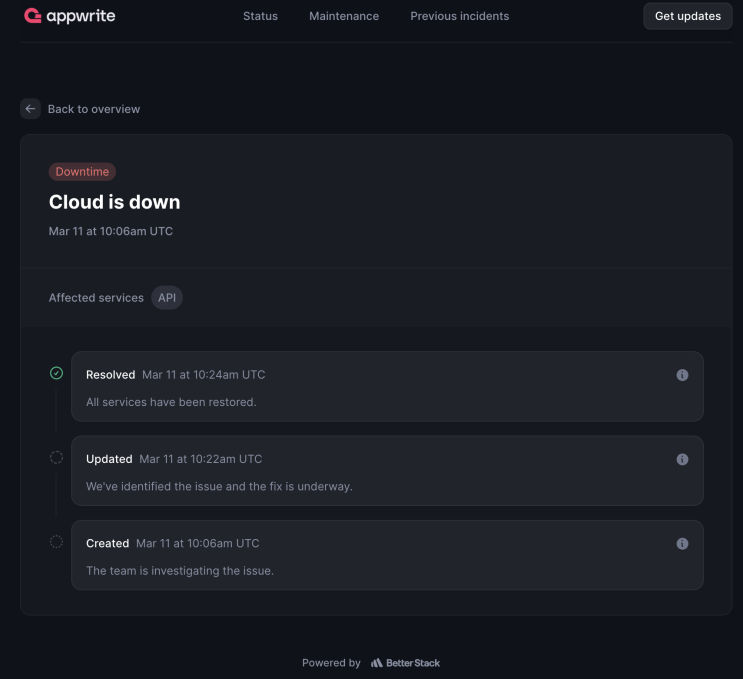Click the back arrow icon
The width and height of the screenshot is (743, 679).
(x=31, y=109)
